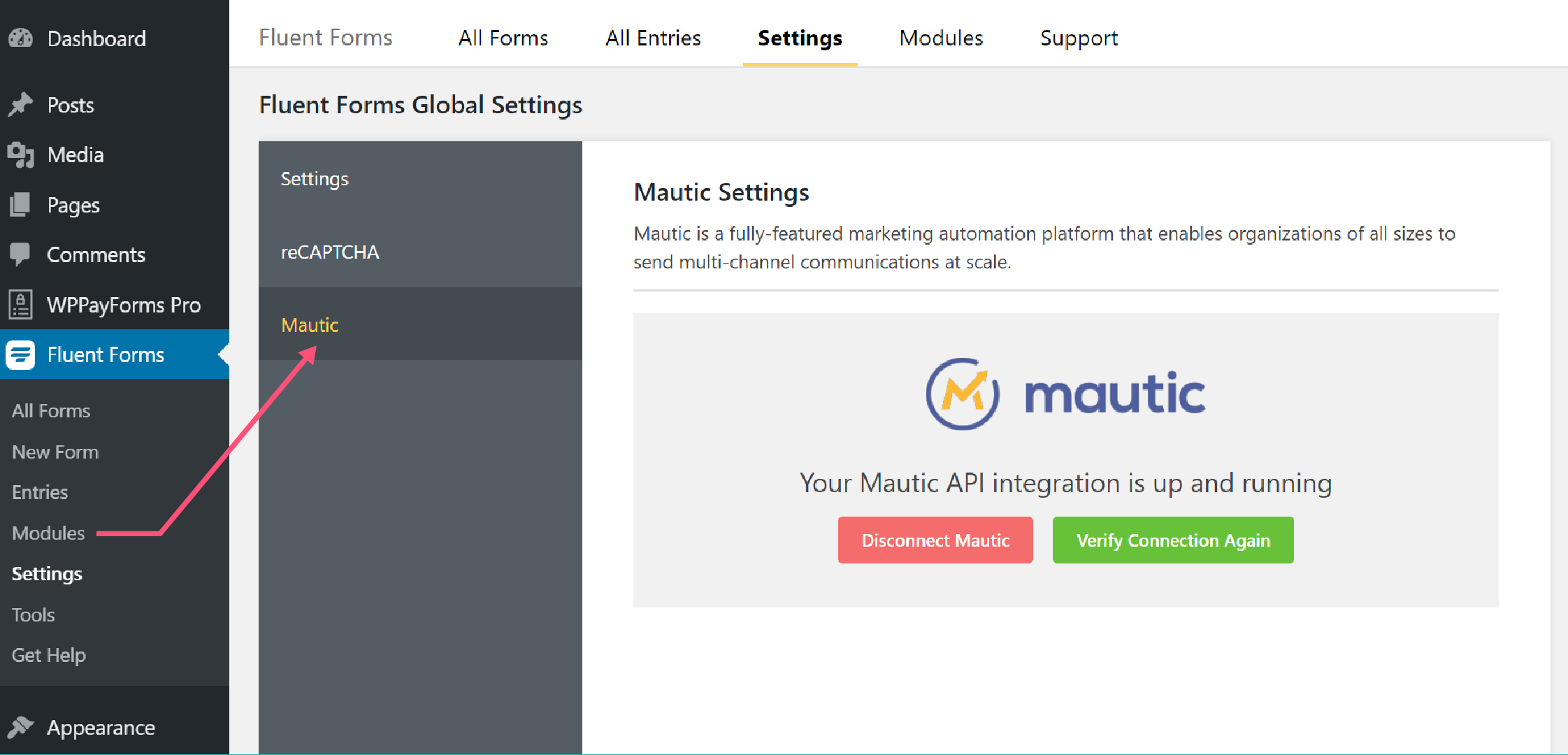This screenshot has width=1568, height=755.
Task: Click 'Your Mautic API integration is up and running'
Action: tap(1065, 483)
